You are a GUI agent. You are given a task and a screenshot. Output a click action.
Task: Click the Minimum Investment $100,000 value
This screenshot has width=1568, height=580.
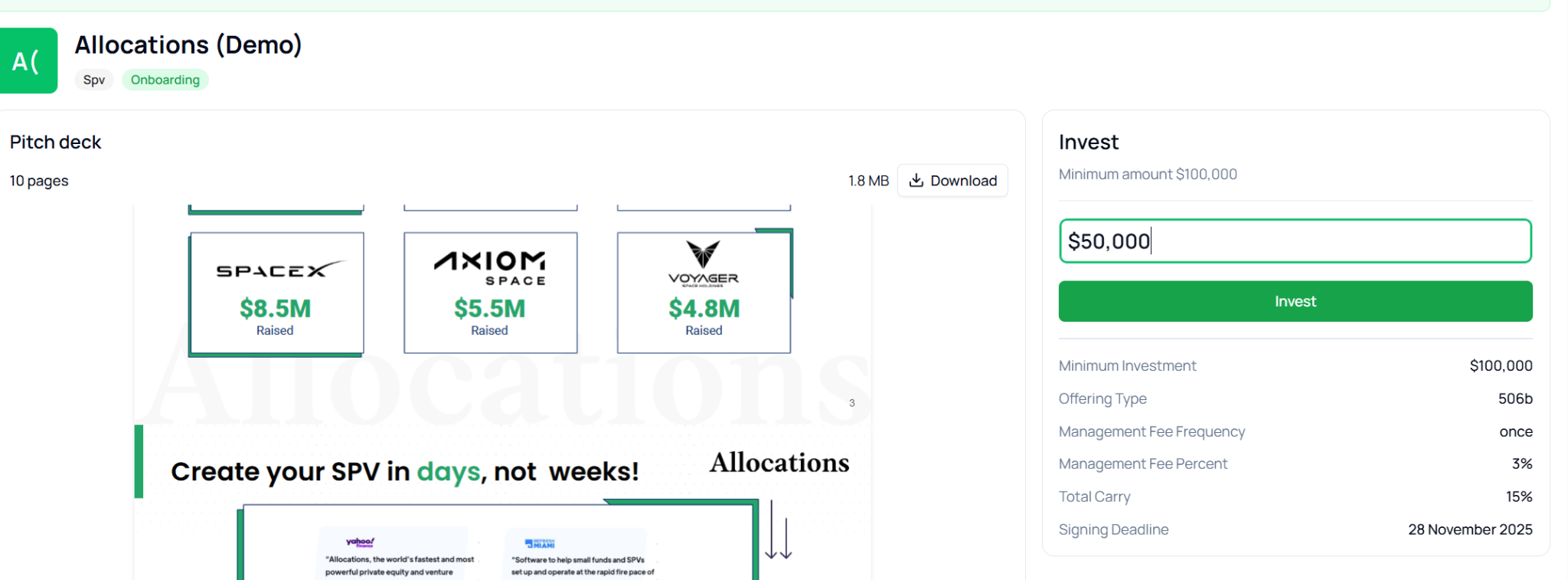coord(1500,366)
